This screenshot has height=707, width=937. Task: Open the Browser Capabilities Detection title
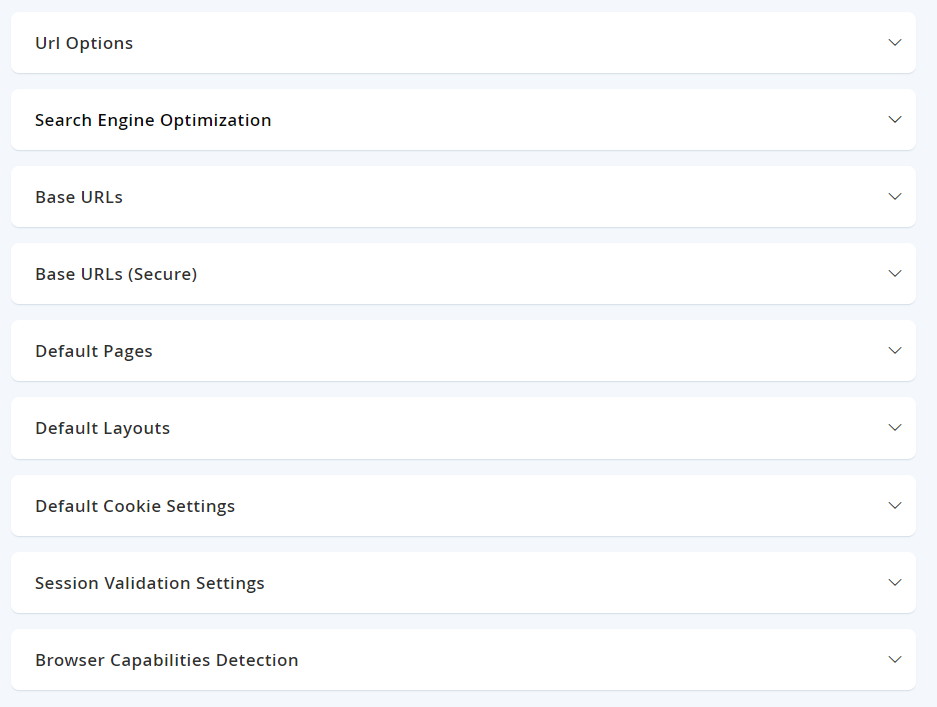tap(167, 660)
